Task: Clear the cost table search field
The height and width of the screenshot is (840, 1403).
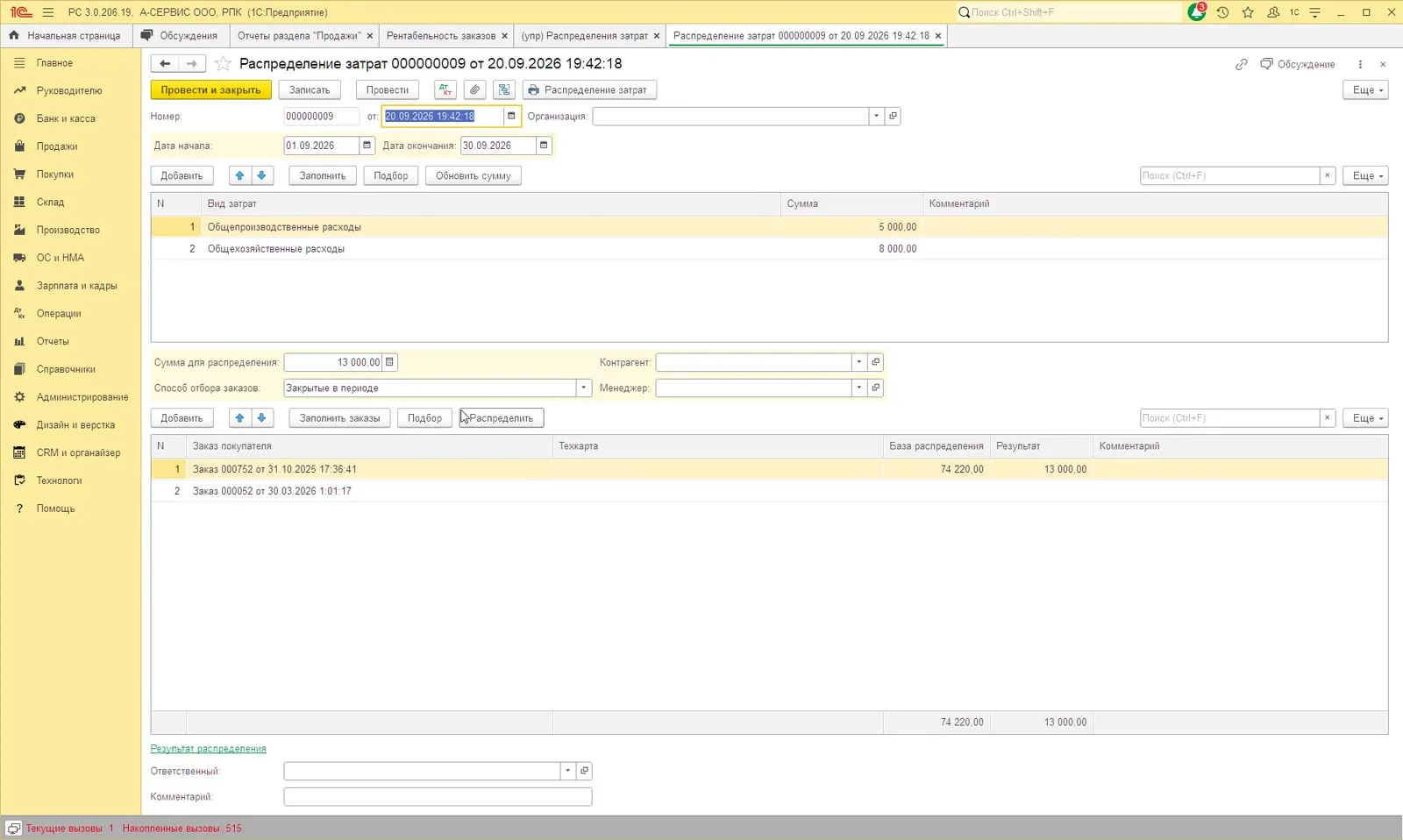Action: [1327, 175]
